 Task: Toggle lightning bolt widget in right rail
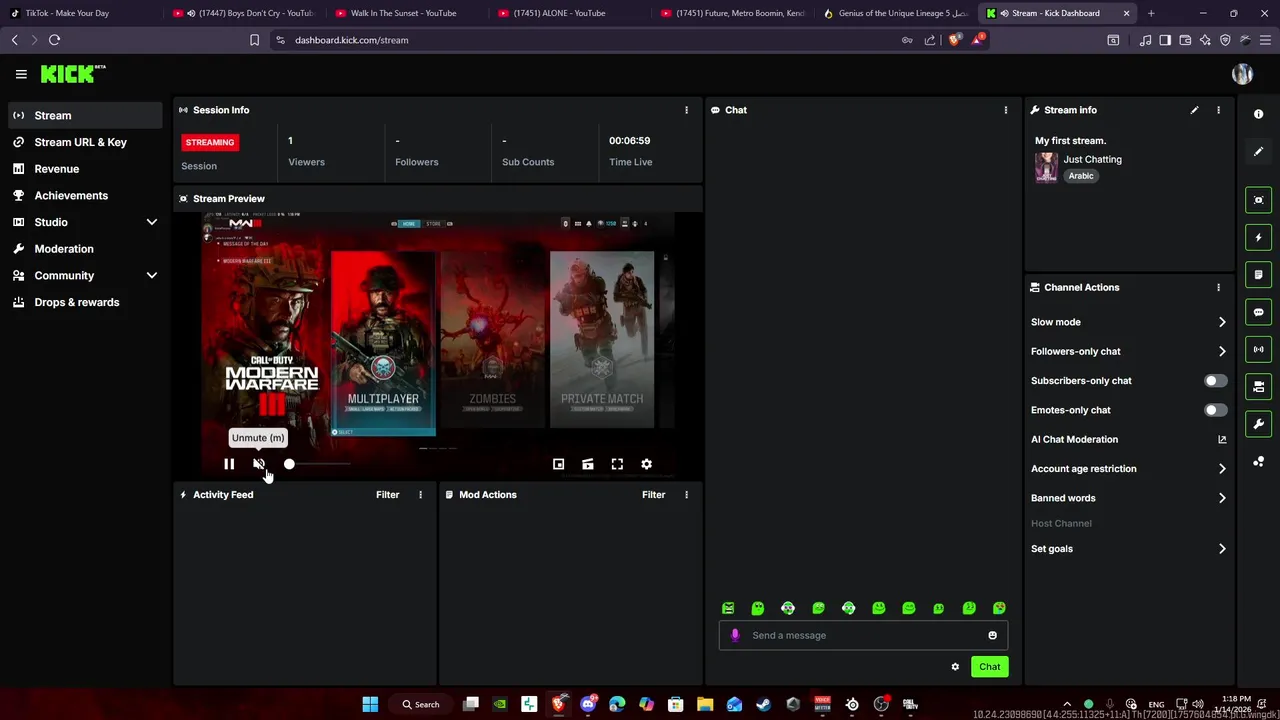click(1259, 237)
